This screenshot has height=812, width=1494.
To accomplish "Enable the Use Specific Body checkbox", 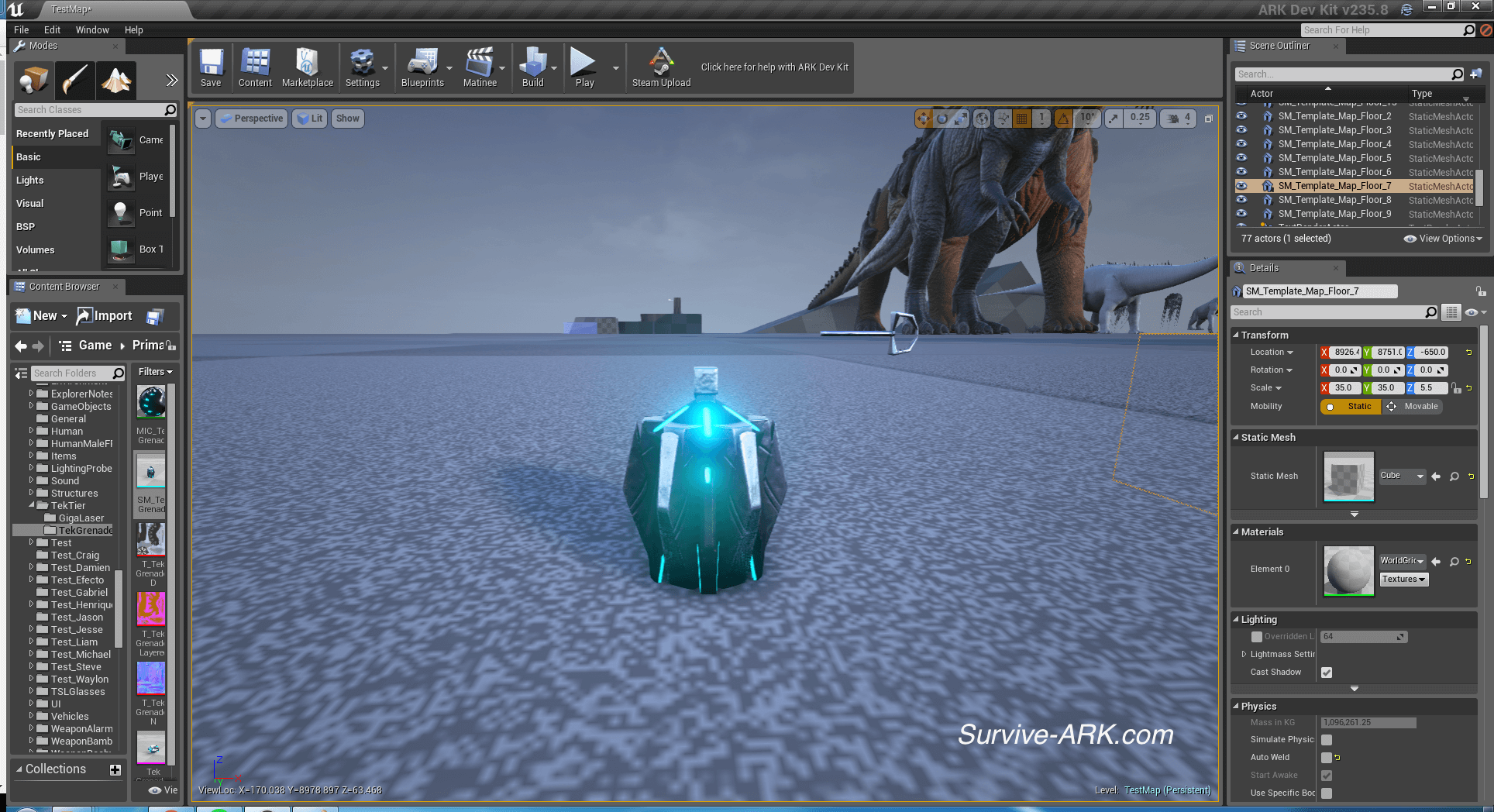I will pos(1327,793).
